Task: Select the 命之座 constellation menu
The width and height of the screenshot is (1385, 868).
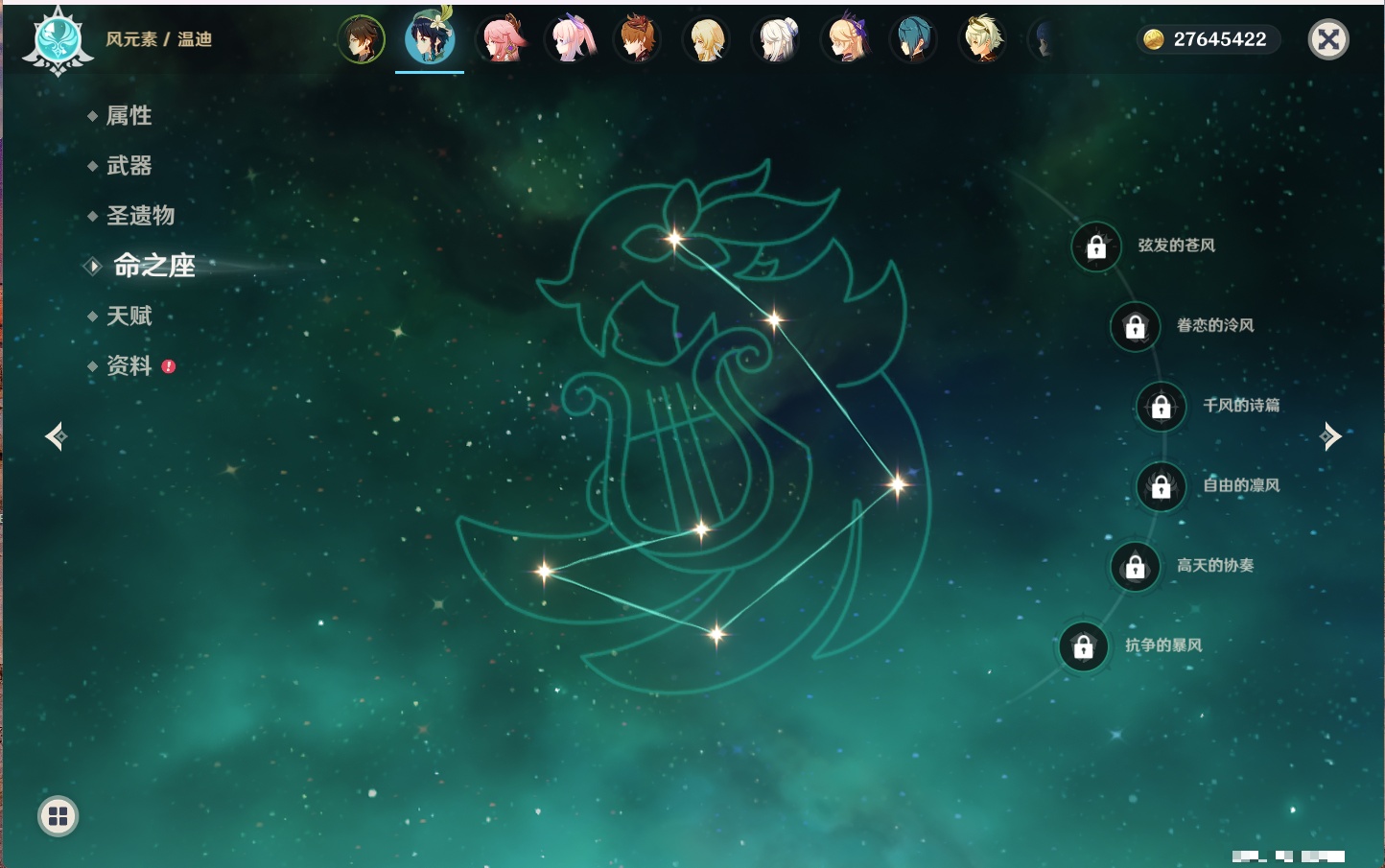Action: (x=153, y=266)
